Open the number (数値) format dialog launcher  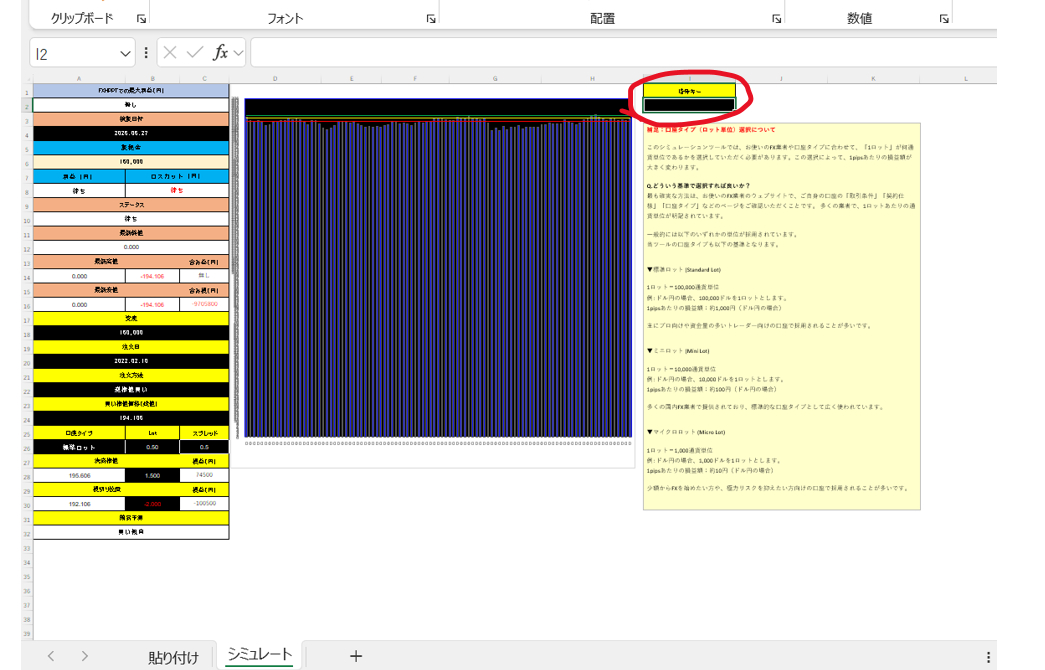(x=943, y=19)
